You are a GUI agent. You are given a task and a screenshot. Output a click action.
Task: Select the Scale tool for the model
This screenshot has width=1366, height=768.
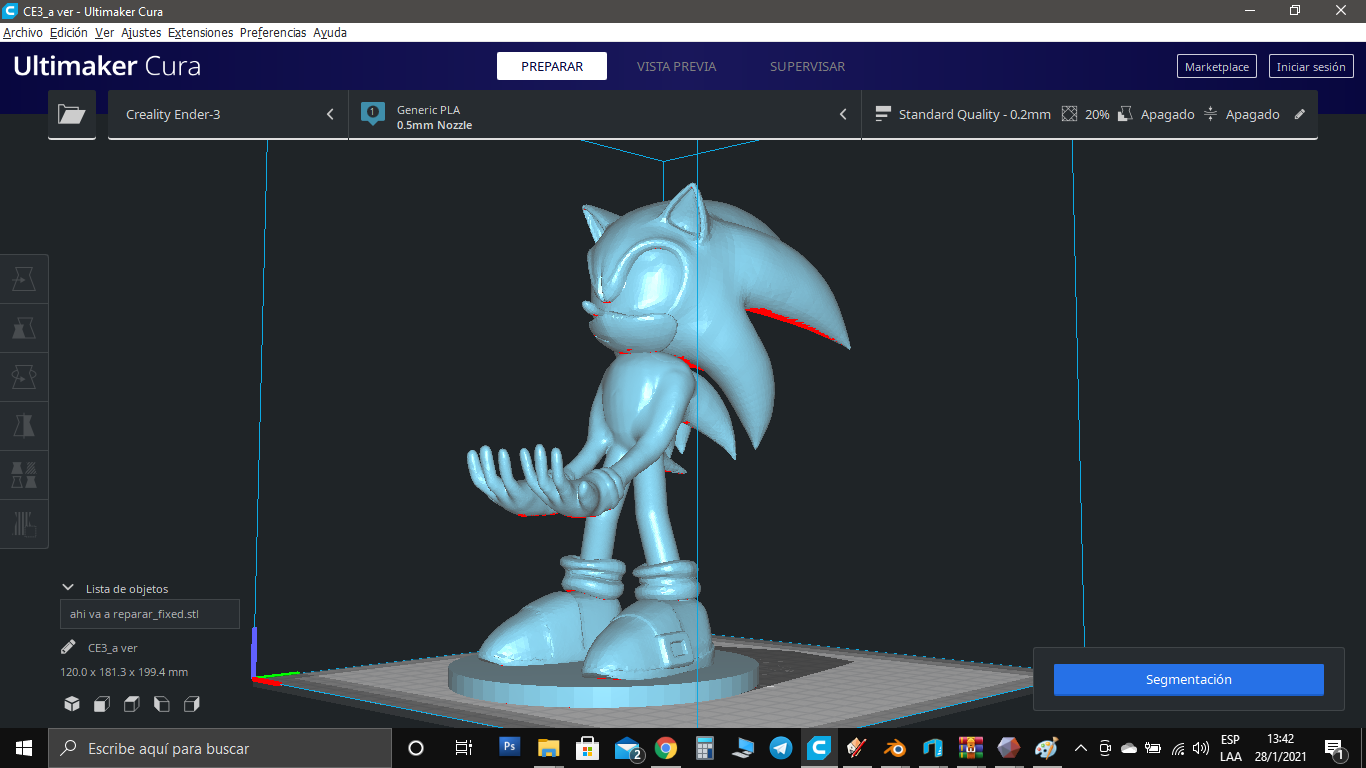[x=24, y=328]
